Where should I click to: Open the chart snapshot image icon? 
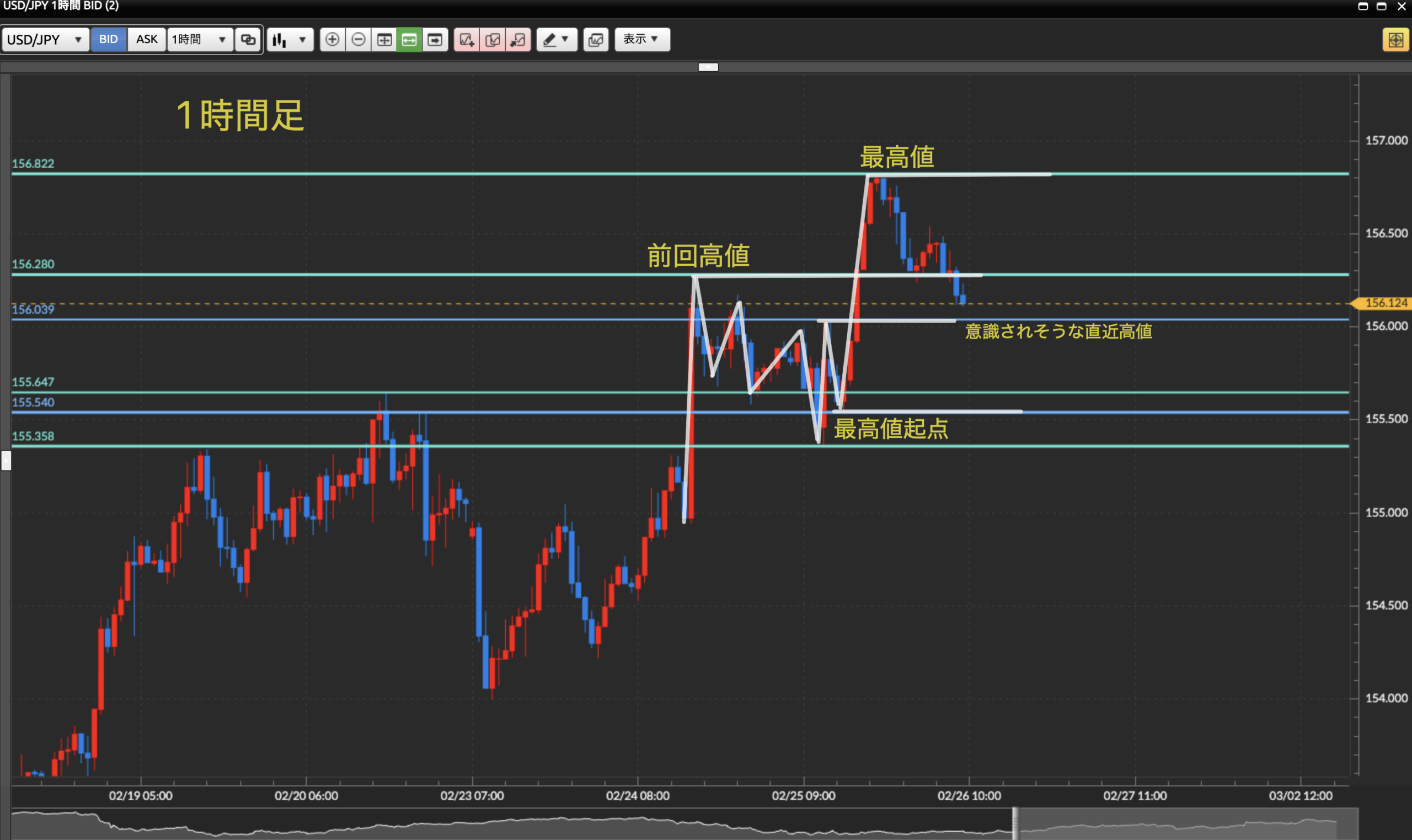(595, 40)
